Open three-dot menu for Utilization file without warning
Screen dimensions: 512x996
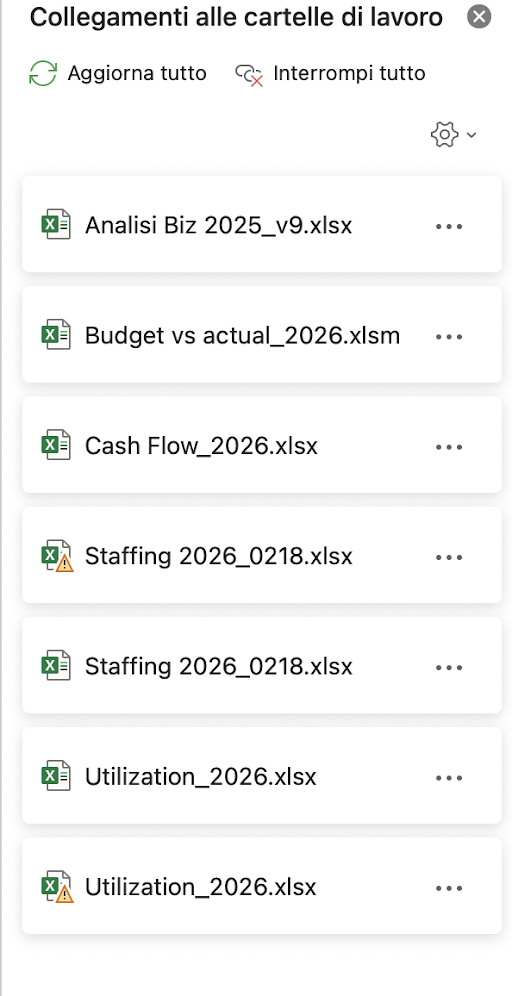449,777
